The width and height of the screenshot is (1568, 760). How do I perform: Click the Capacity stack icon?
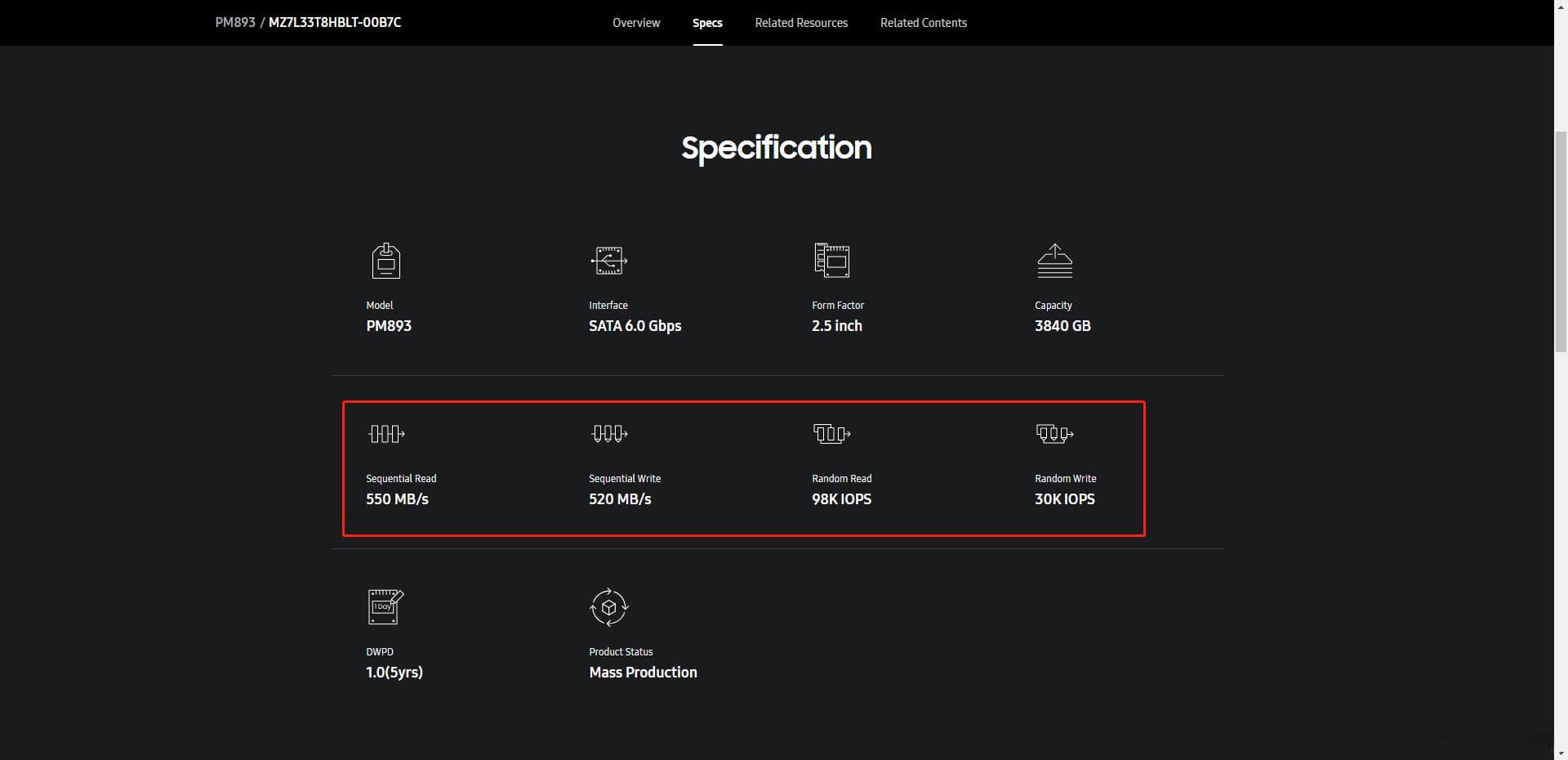[1055, 261]
